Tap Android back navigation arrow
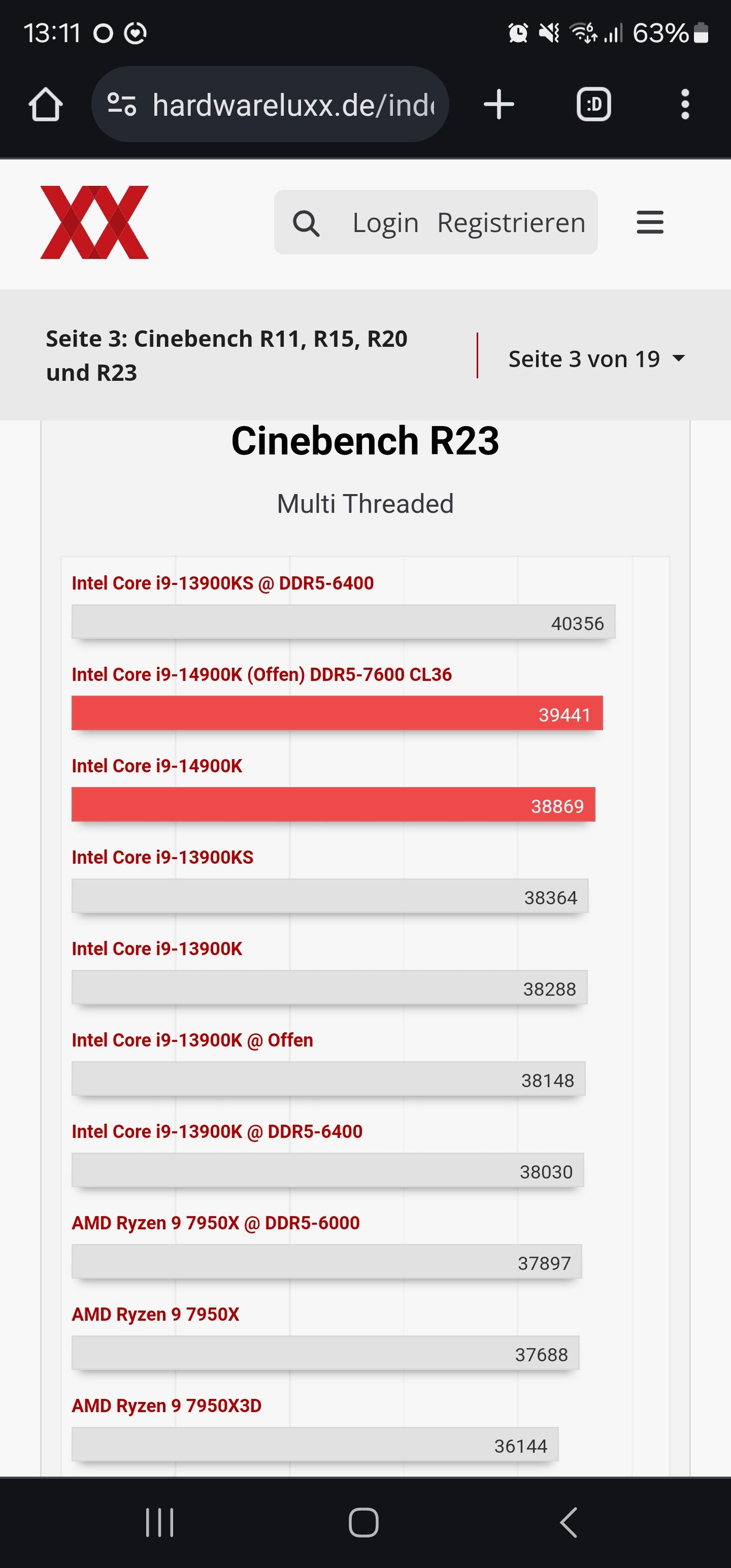This screenshot has width=731, height=1568. coord(568,1522)
